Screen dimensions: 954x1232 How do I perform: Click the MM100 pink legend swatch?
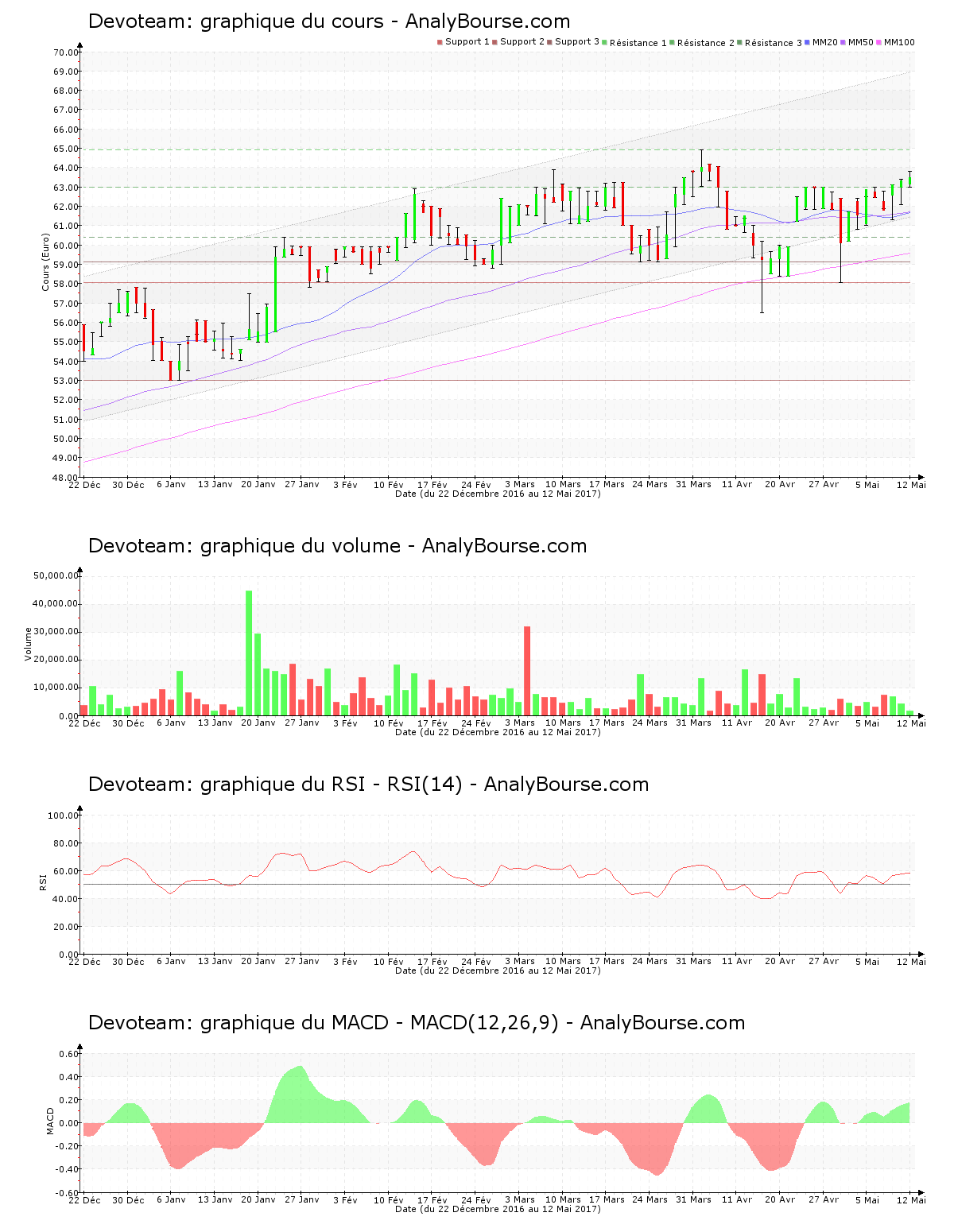pos(879,42)
